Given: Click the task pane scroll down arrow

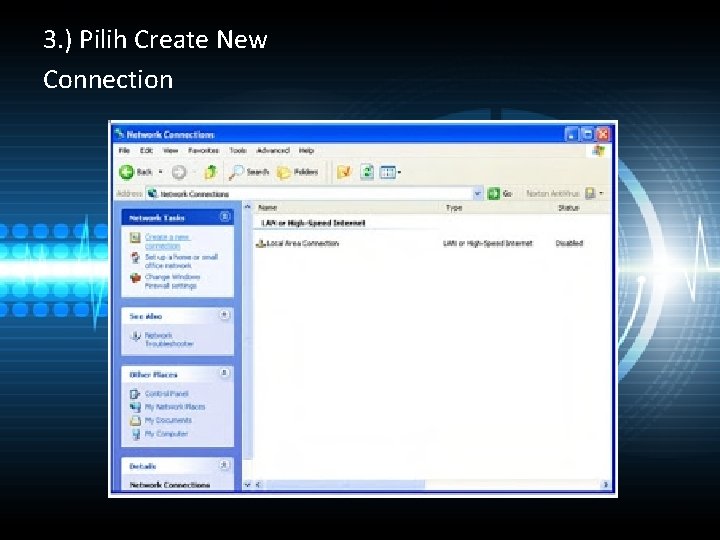Looking at the screenshot, I should pos(248,484).
